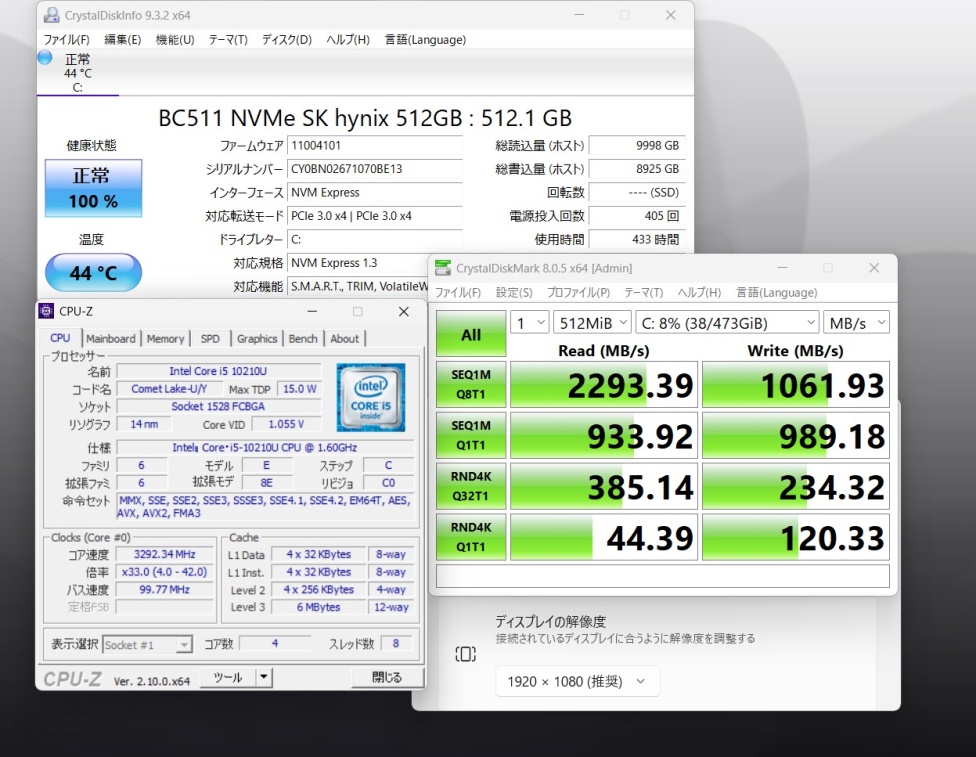
Task: Open ヘルプ(H) menu in CrystalDiskMark
Action: (x=700, y=293)
